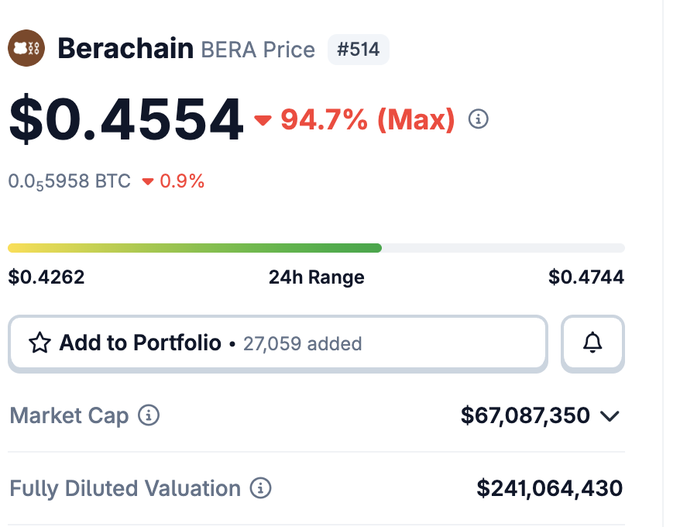This screenshot has height=527, width=680.
Task: Click the Berachain coin name heading
Action: pos(125,48)
